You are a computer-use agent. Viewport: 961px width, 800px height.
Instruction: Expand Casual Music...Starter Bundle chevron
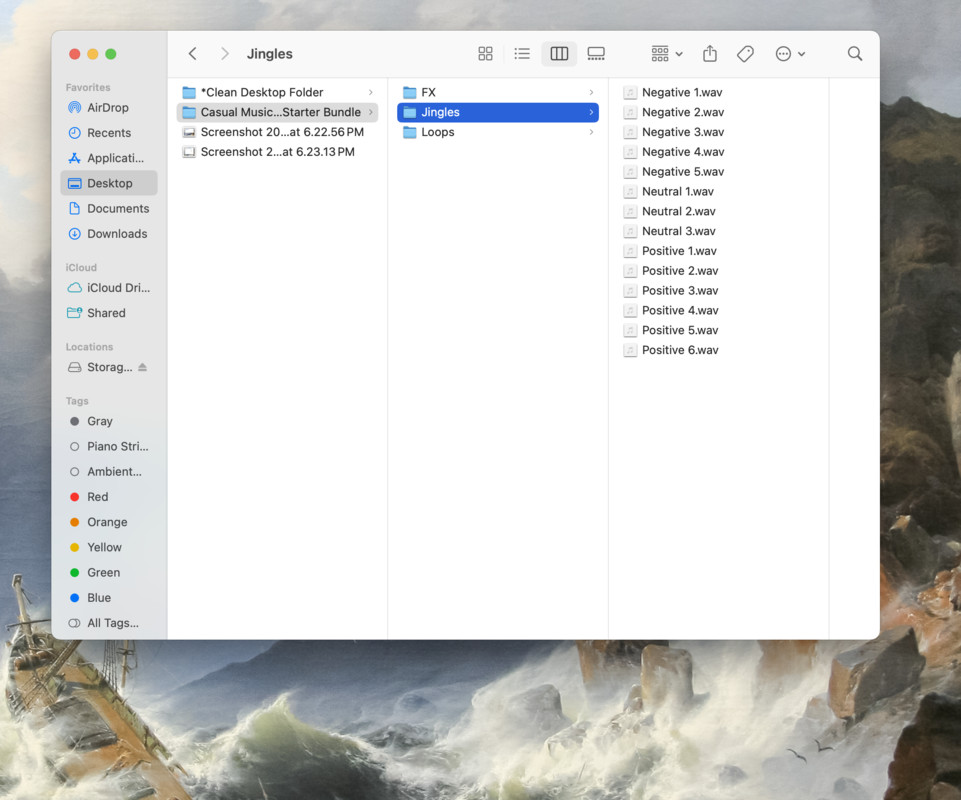(x=371, y=112)
